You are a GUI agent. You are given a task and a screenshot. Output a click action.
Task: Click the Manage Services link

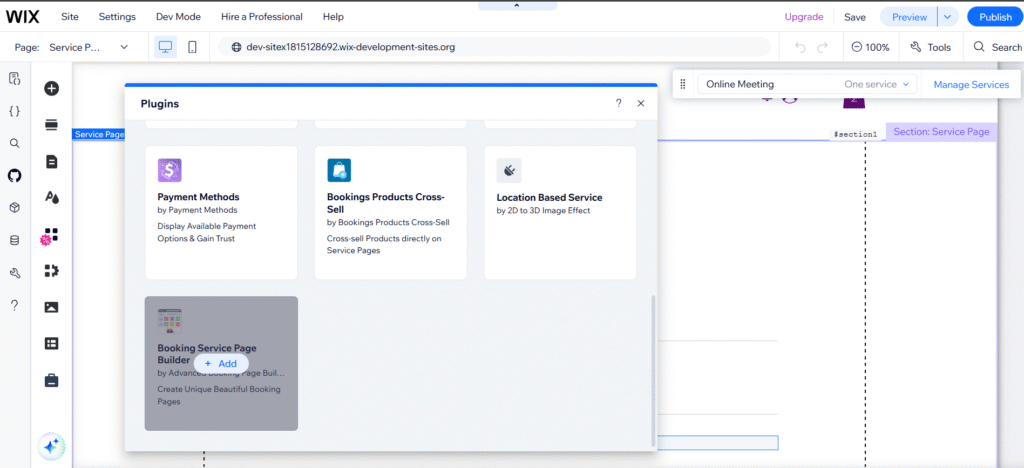971,84
